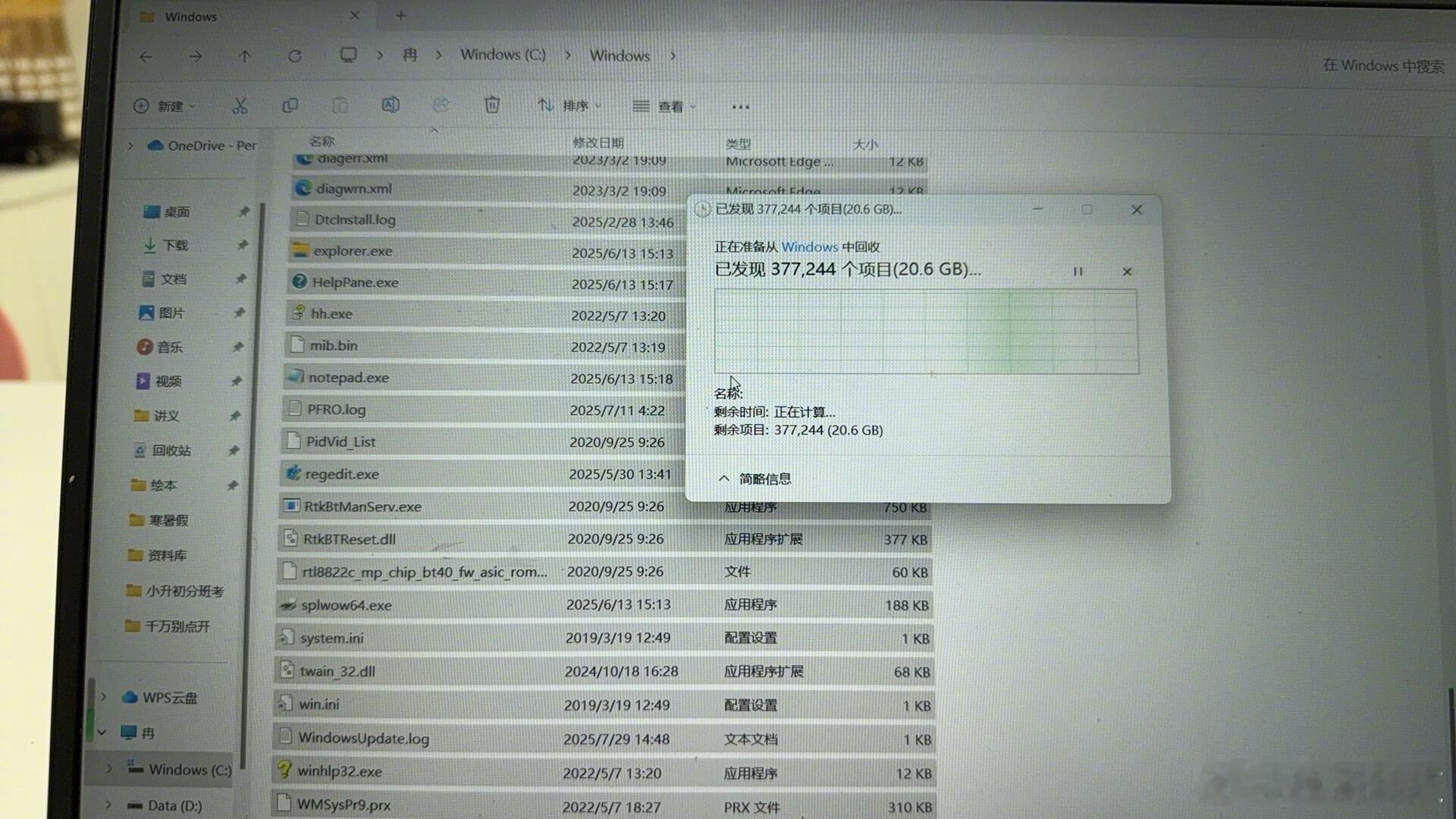Screen dimensions: 1456x819
Task: Select the RtkBTReset.dll file
Action: (349, 539)
